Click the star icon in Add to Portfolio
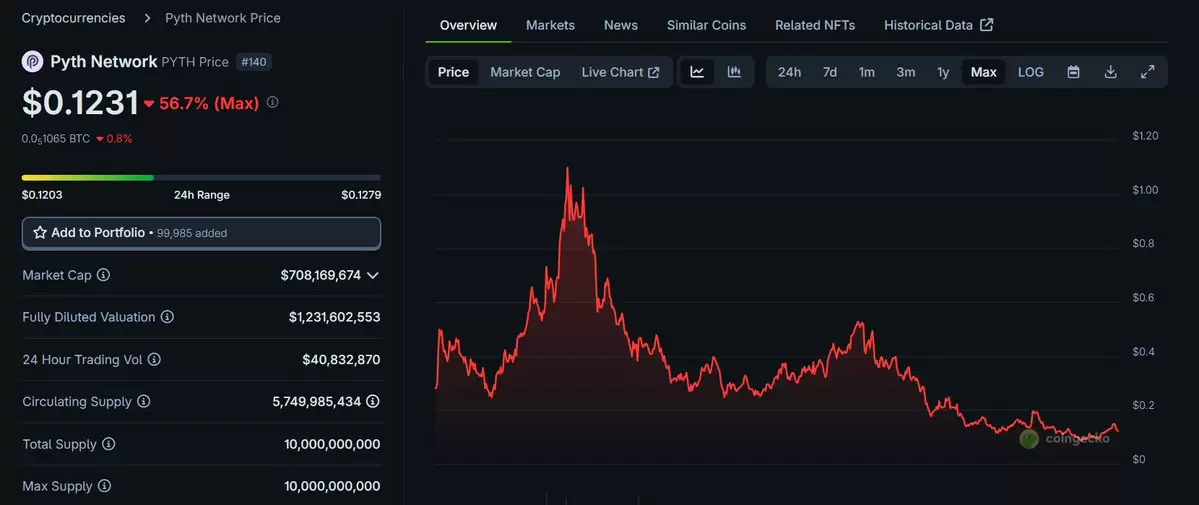This screenshot has height=505, width=1199. (40, 233)
